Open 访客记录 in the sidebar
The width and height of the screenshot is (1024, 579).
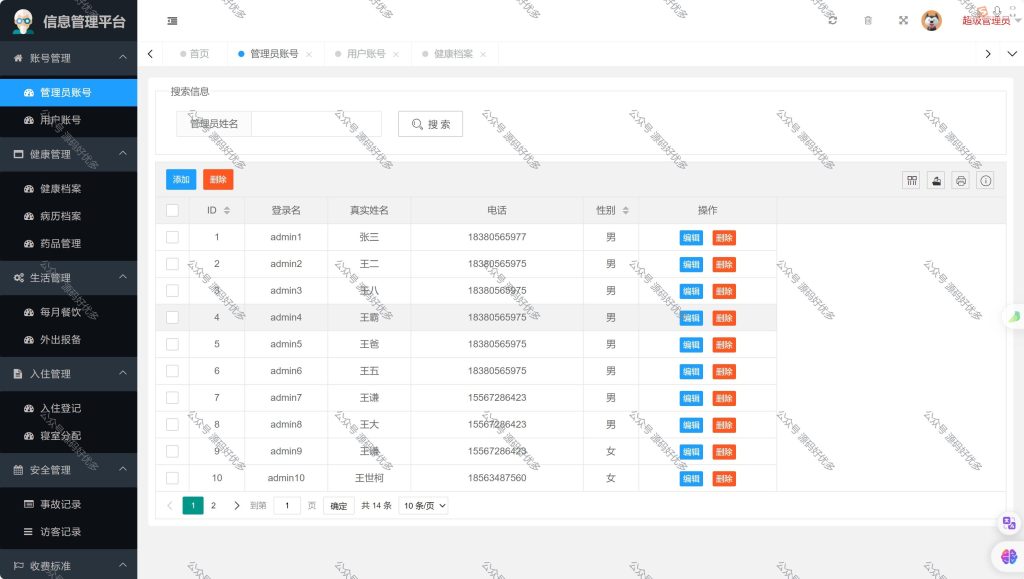pos(69,531)
